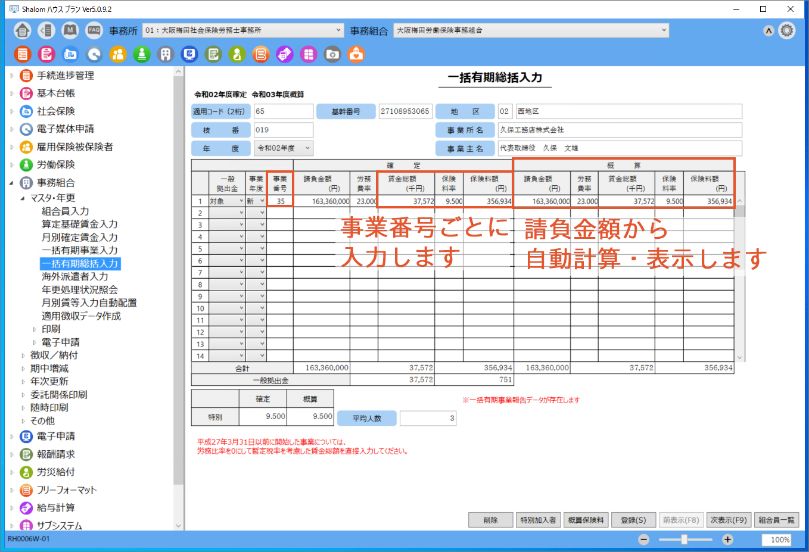The image size is (809, 552).
Task: Click the green 労働保険 toolbar icon
Action: 142,54
